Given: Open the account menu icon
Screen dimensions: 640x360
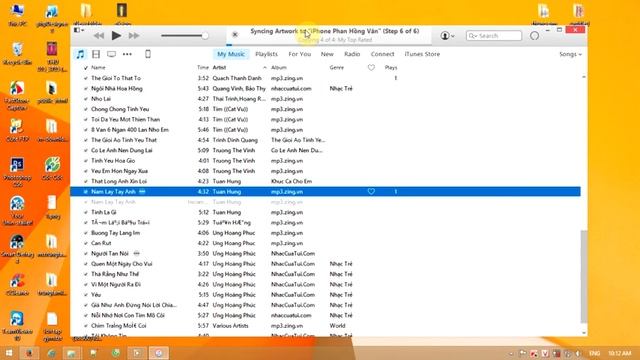Looking at the screenshot, I should coord(447,36).
